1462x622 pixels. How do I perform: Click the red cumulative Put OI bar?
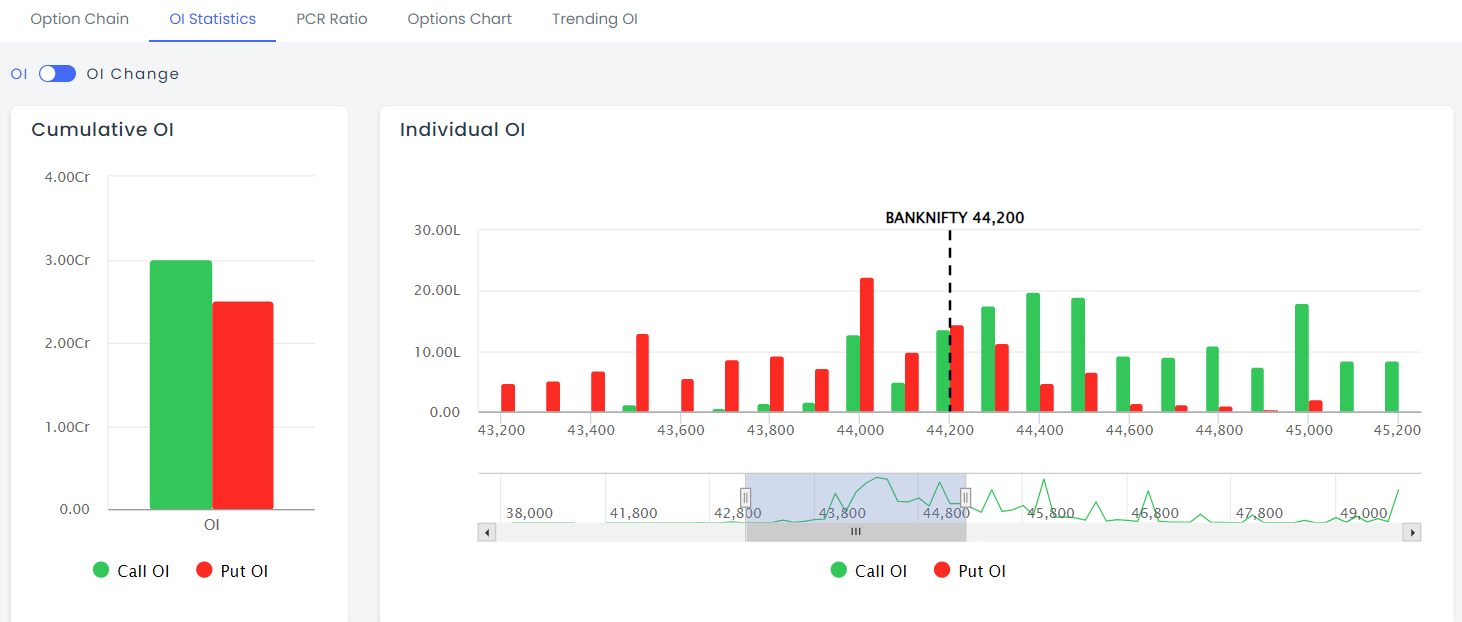tap(243, 406)
